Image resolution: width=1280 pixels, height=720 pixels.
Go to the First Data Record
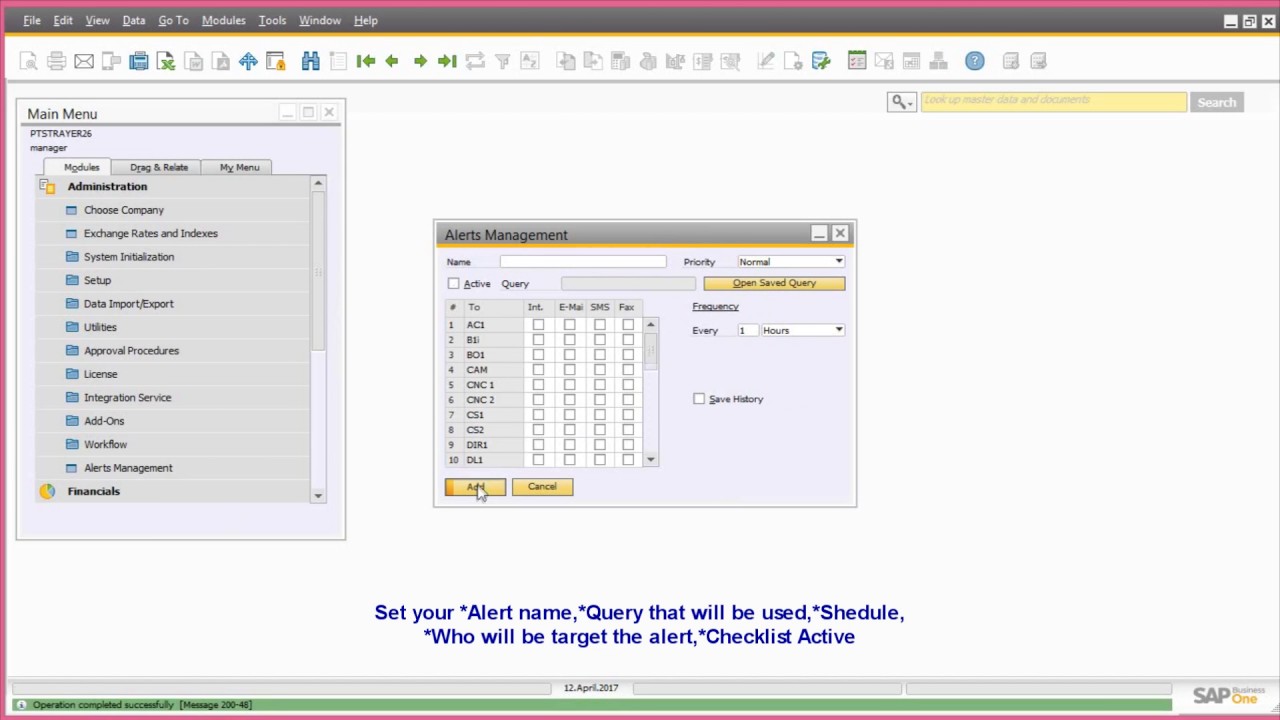coord(366,62)
